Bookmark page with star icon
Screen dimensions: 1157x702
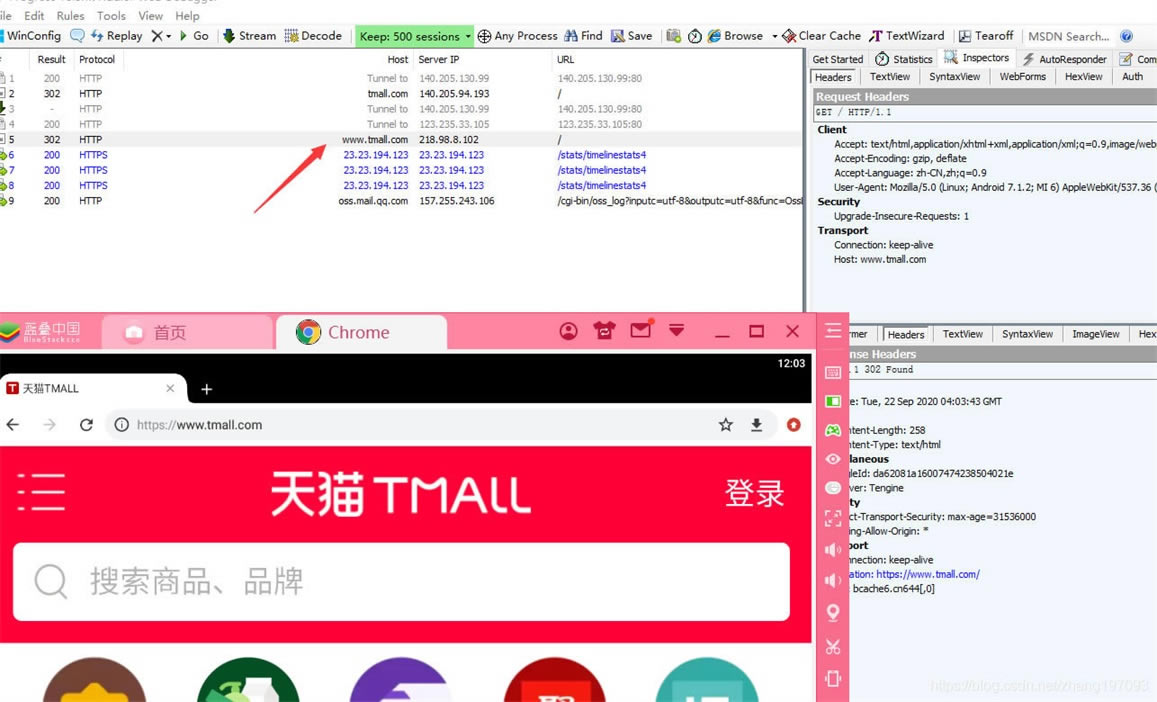[726, 424]
